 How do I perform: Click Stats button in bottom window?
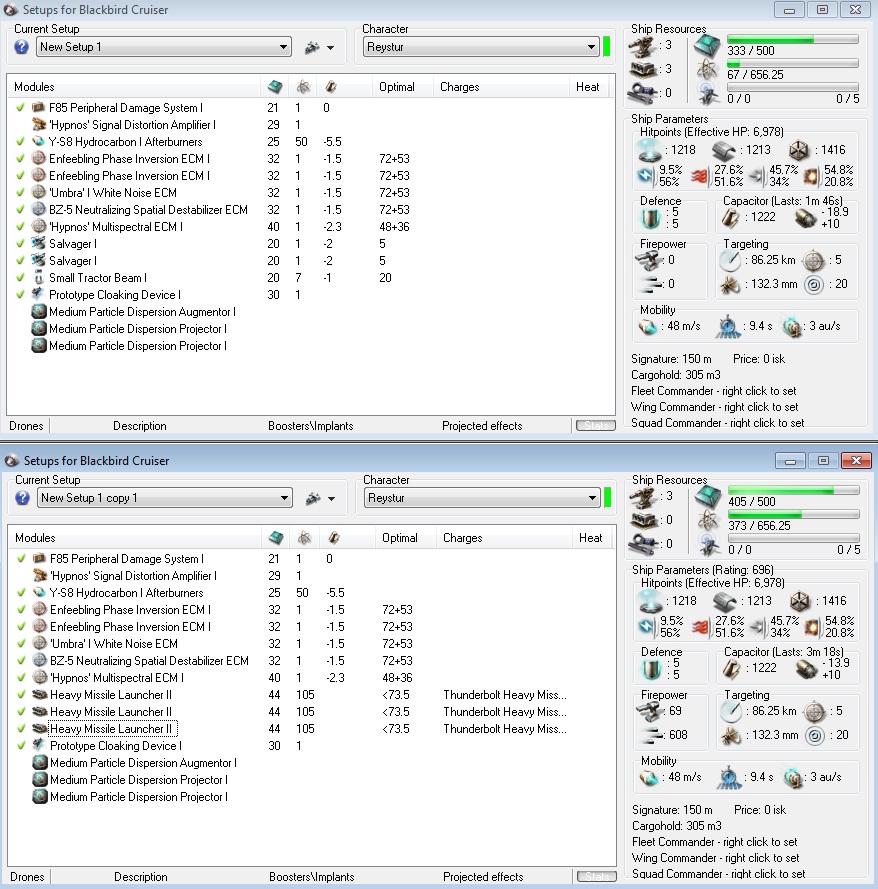[596, 876]
